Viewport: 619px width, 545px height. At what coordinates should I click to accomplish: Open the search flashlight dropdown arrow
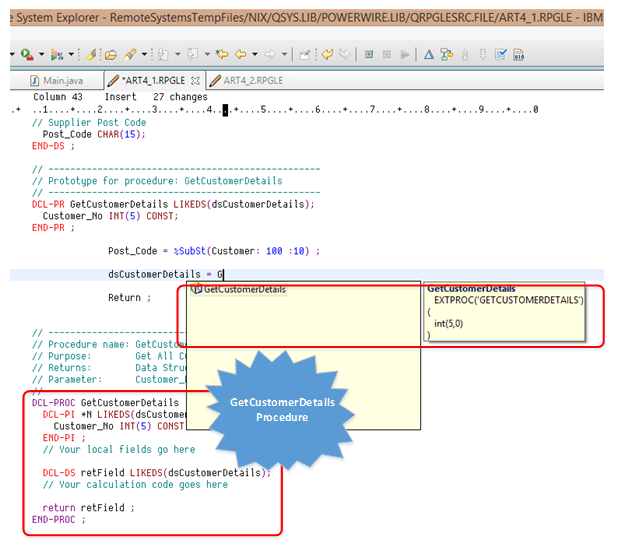(x=145, y=55)
